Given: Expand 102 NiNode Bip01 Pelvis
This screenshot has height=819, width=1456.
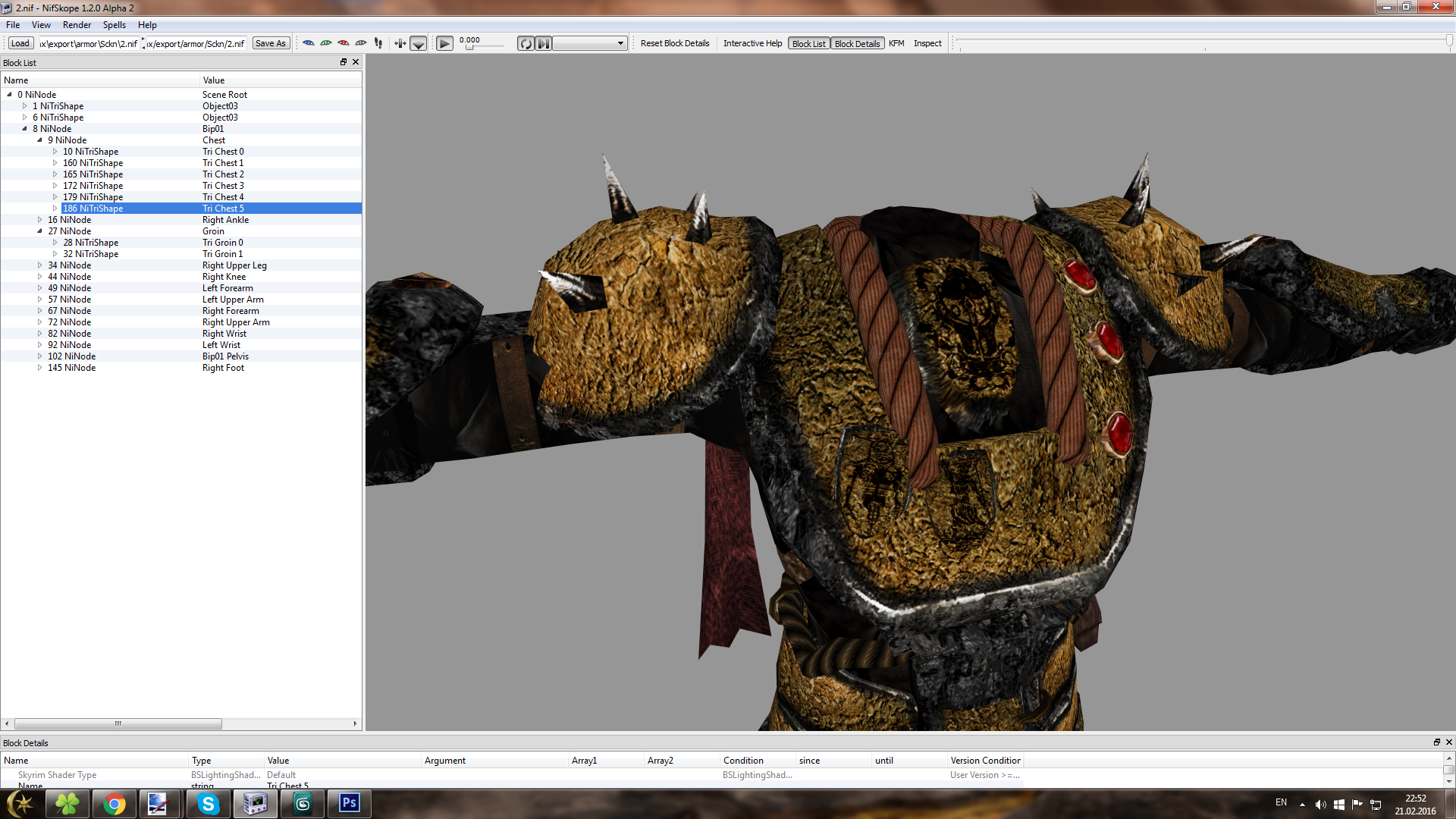Looking at the screenshot, I should (39, 356).
